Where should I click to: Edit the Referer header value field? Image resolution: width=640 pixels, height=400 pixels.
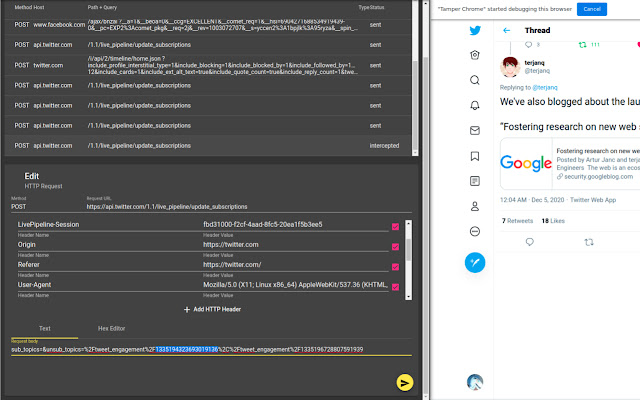pos(296,264)
